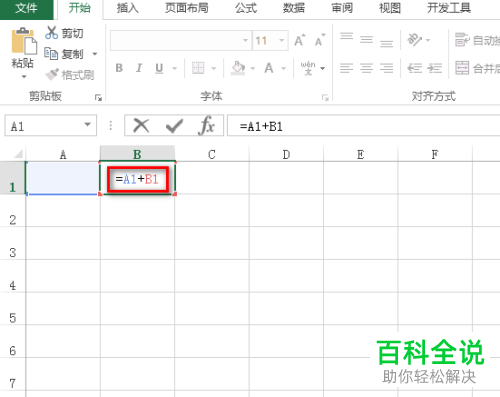Click in the formula bar text

coord(261,126)
